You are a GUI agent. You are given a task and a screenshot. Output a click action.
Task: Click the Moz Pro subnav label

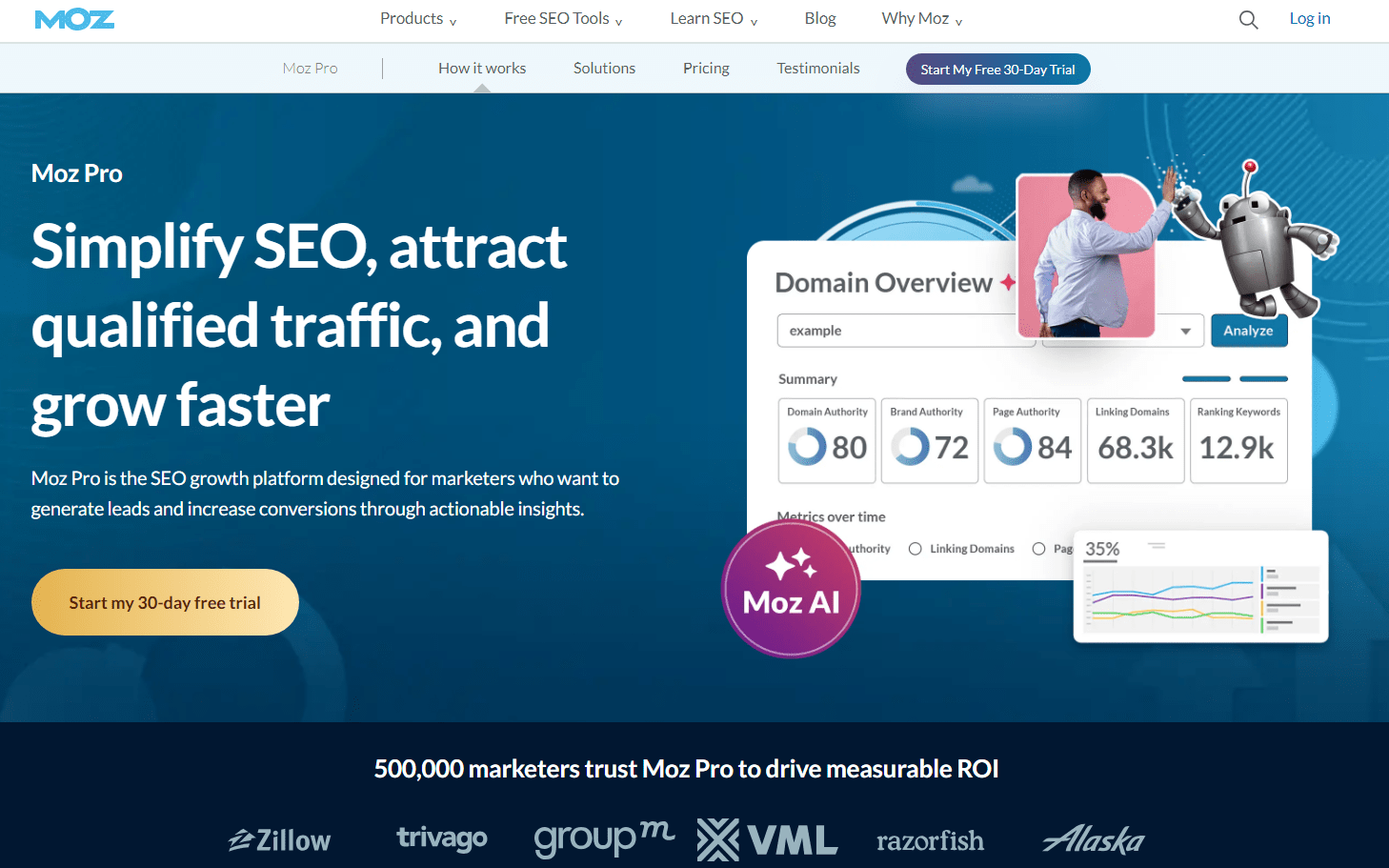pyautogui.click(x=310, y=69)
